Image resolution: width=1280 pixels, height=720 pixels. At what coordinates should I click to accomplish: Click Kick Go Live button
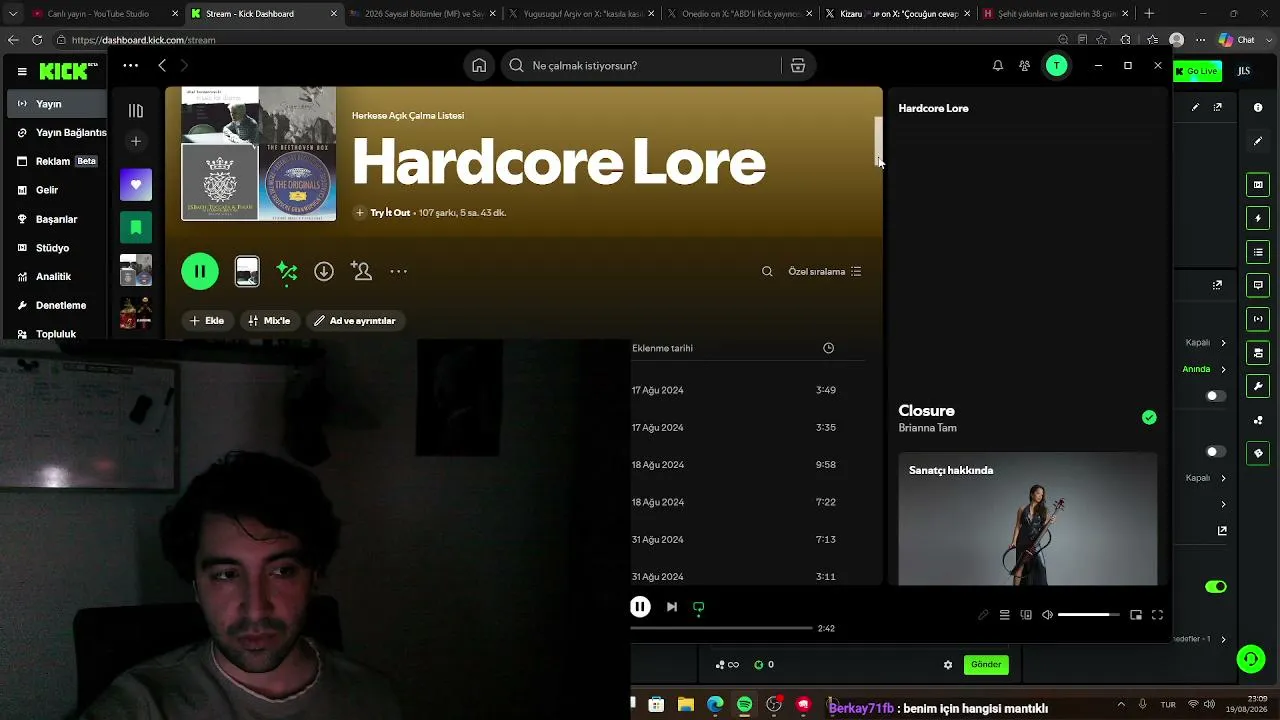(x=1198, y=71)
